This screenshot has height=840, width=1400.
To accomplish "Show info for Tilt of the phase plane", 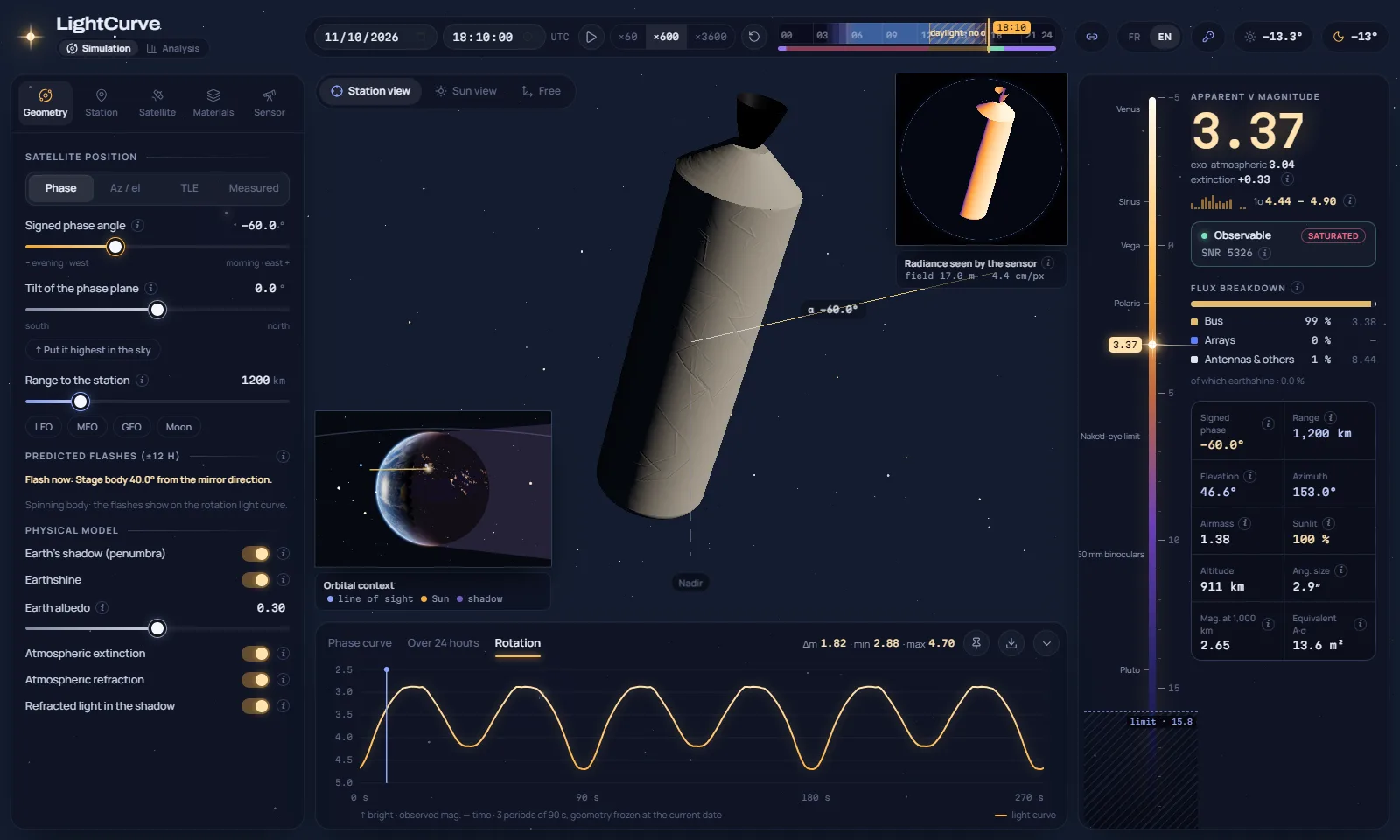I will (151, 289).
